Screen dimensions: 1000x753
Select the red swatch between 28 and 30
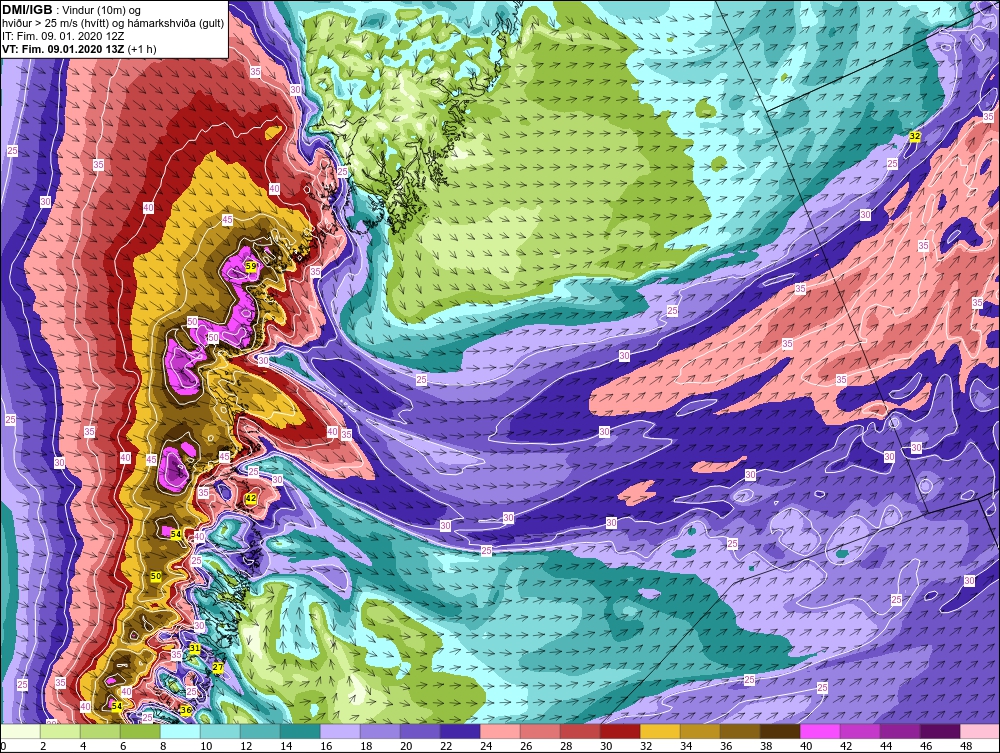(x=580, y=731)
